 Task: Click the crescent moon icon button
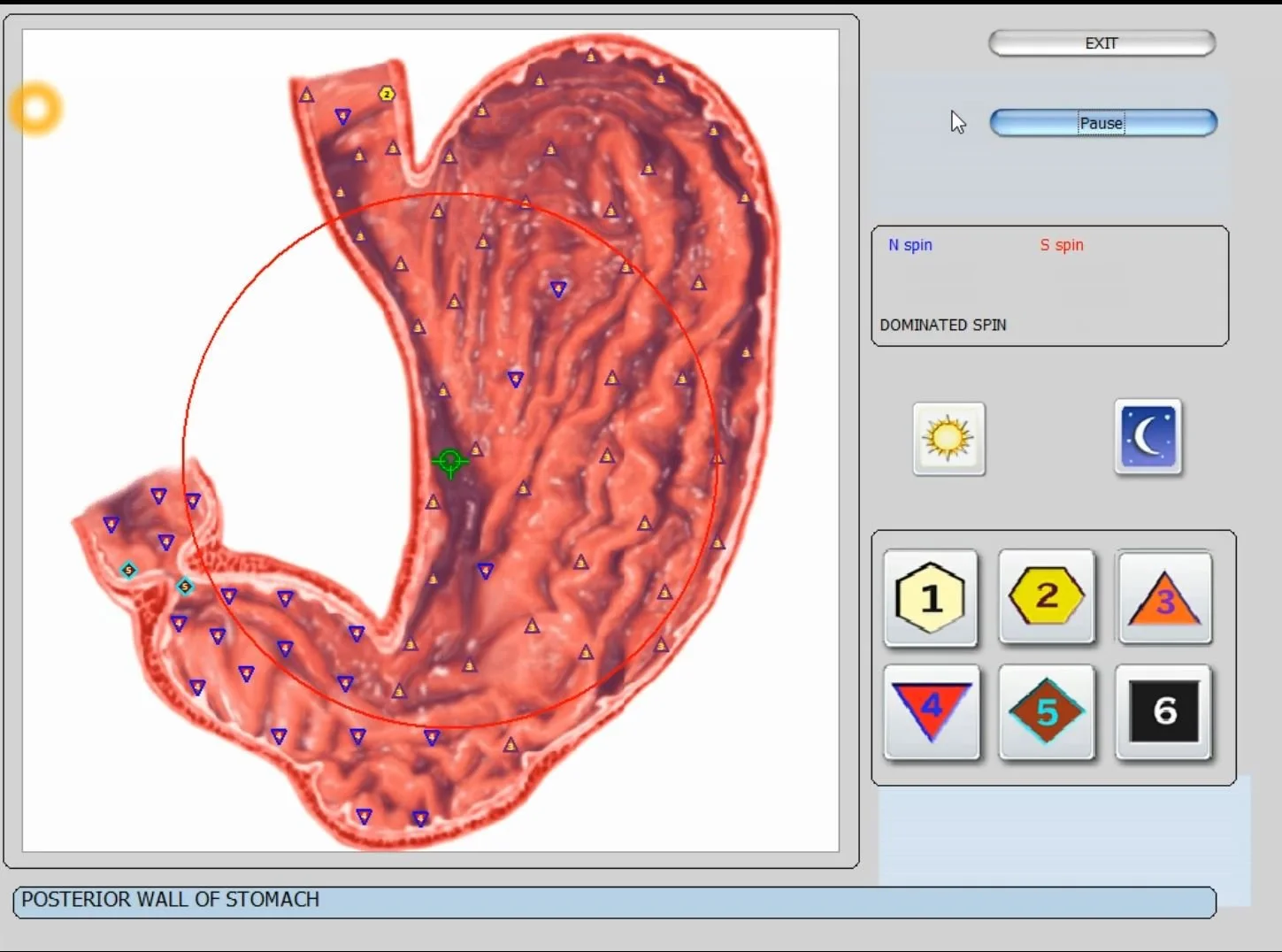pyautogui.click(x=1148, y=437)
